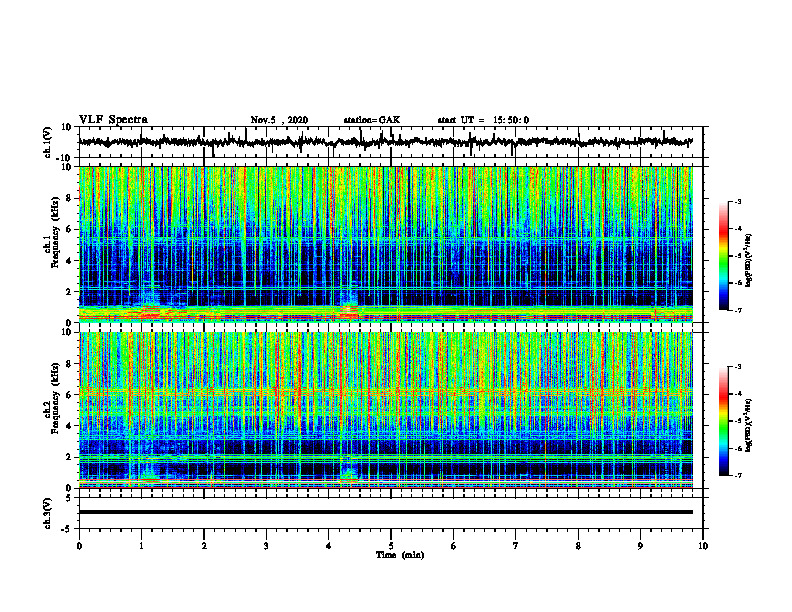Click the '6' kHz tick on ch.1 frequency axis
The width and height of the screenshot is (792, 612).
point(69,229)
